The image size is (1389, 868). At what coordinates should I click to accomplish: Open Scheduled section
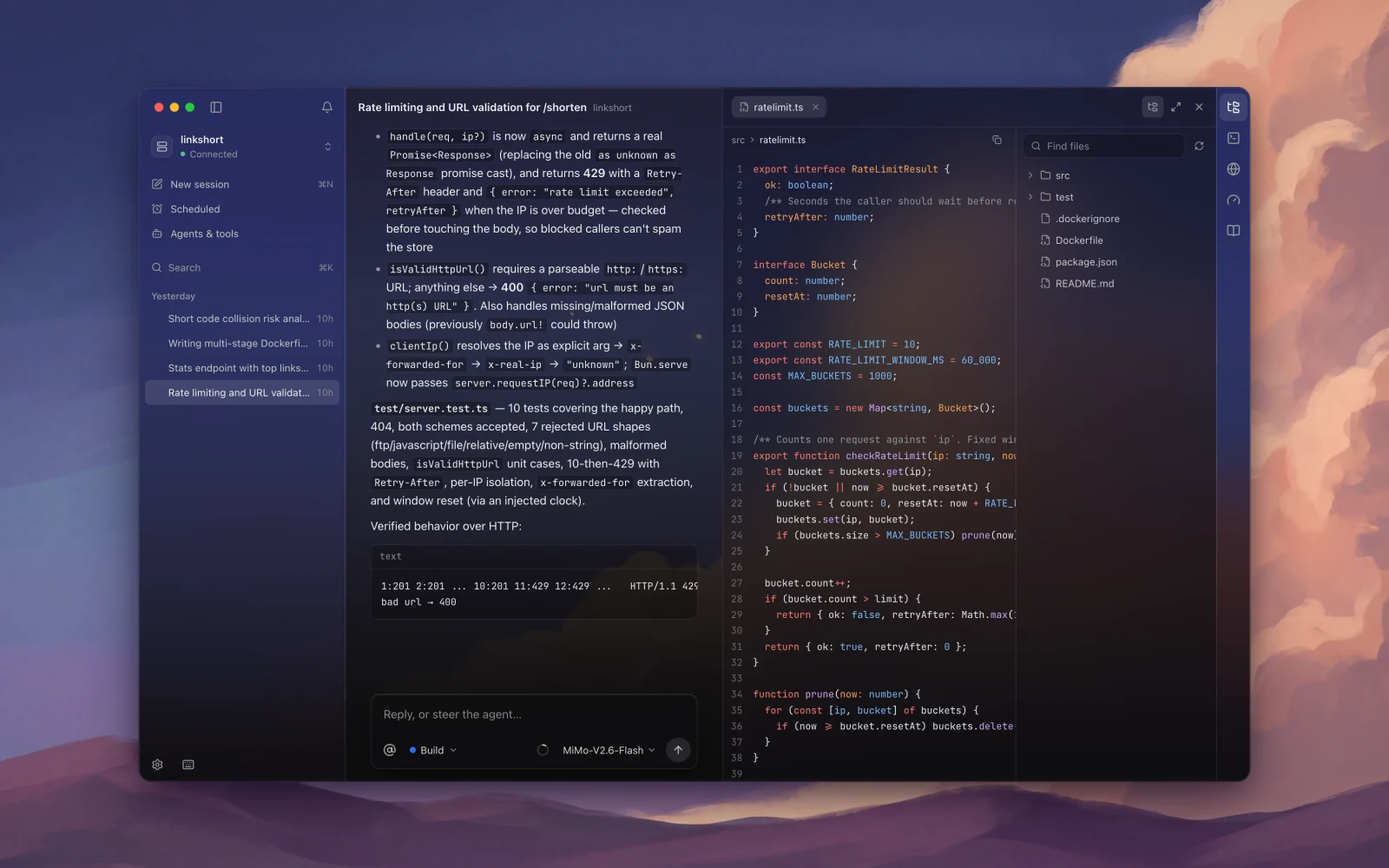point(242,209)
